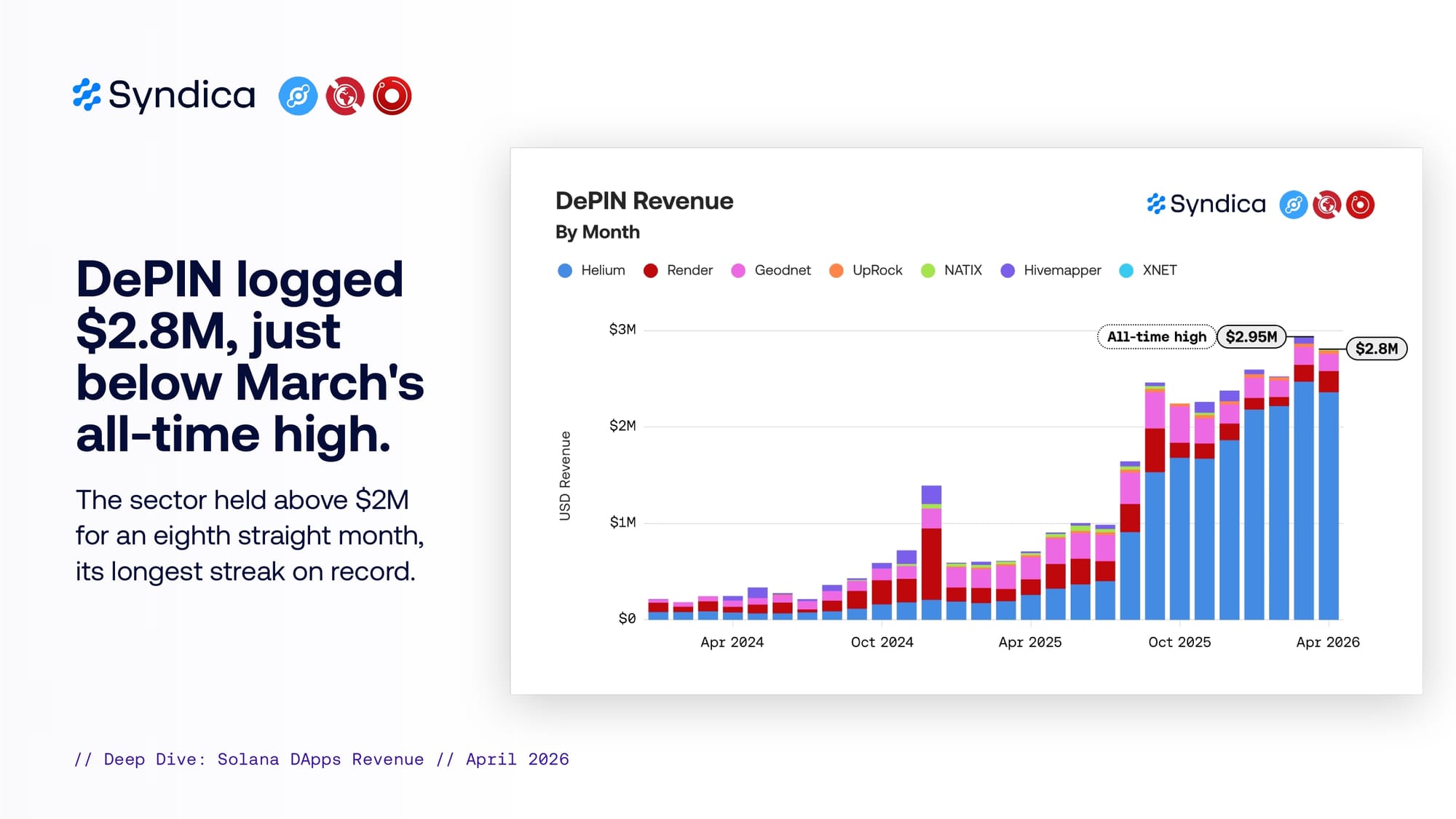Click the All-time high annotation label
Screen dimensions: 1456x819
[1156, 337]
